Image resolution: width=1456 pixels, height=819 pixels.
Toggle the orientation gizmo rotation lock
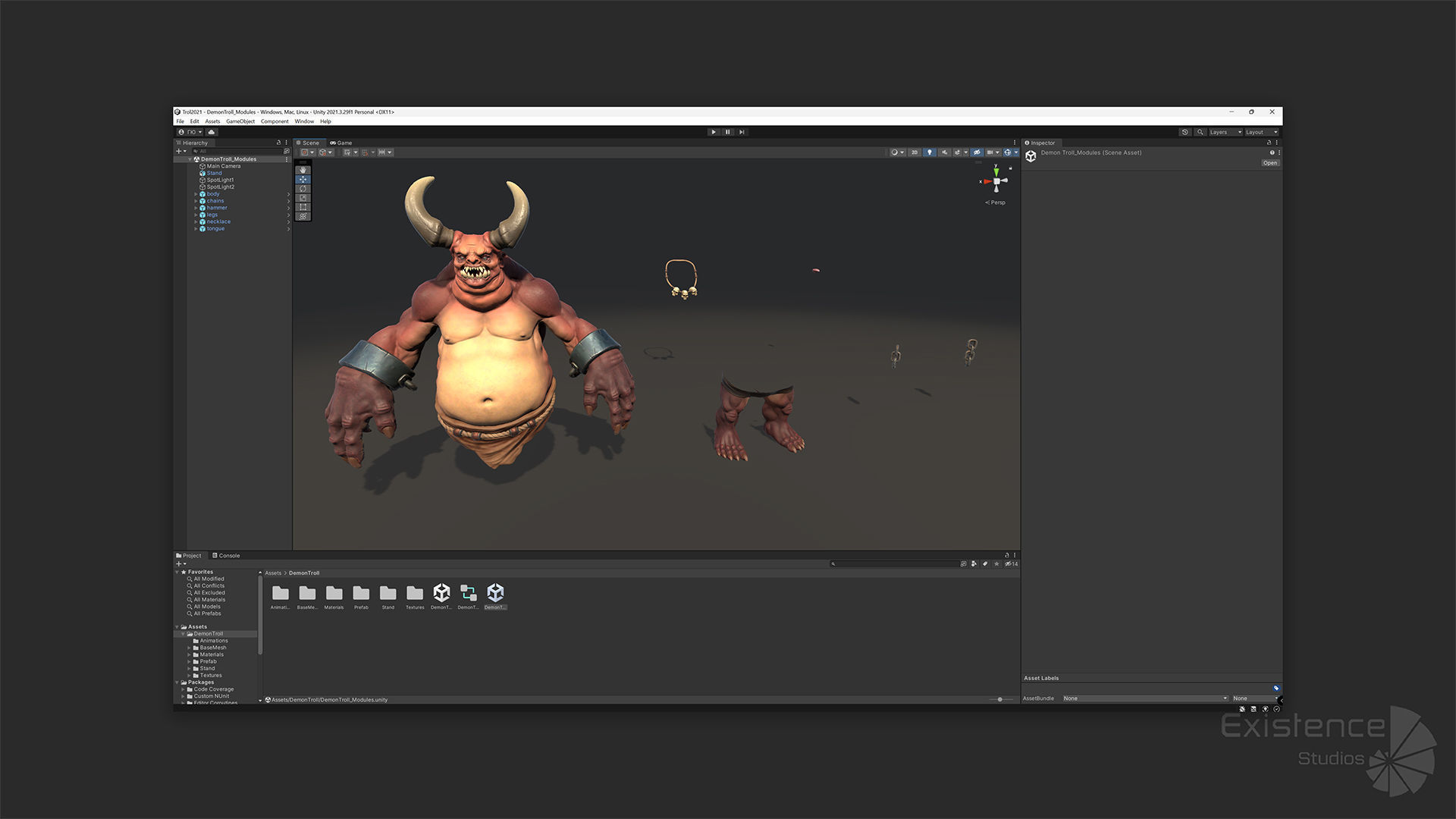click(x=1010, y=168)
